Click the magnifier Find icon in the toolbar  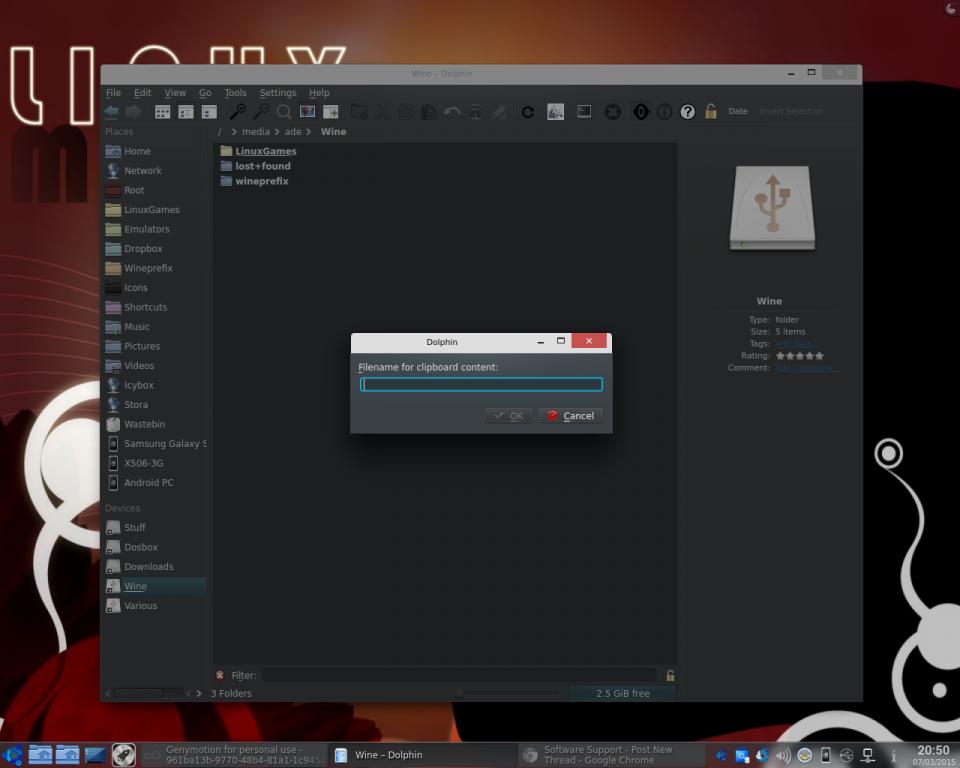click(x=284, y=112)
